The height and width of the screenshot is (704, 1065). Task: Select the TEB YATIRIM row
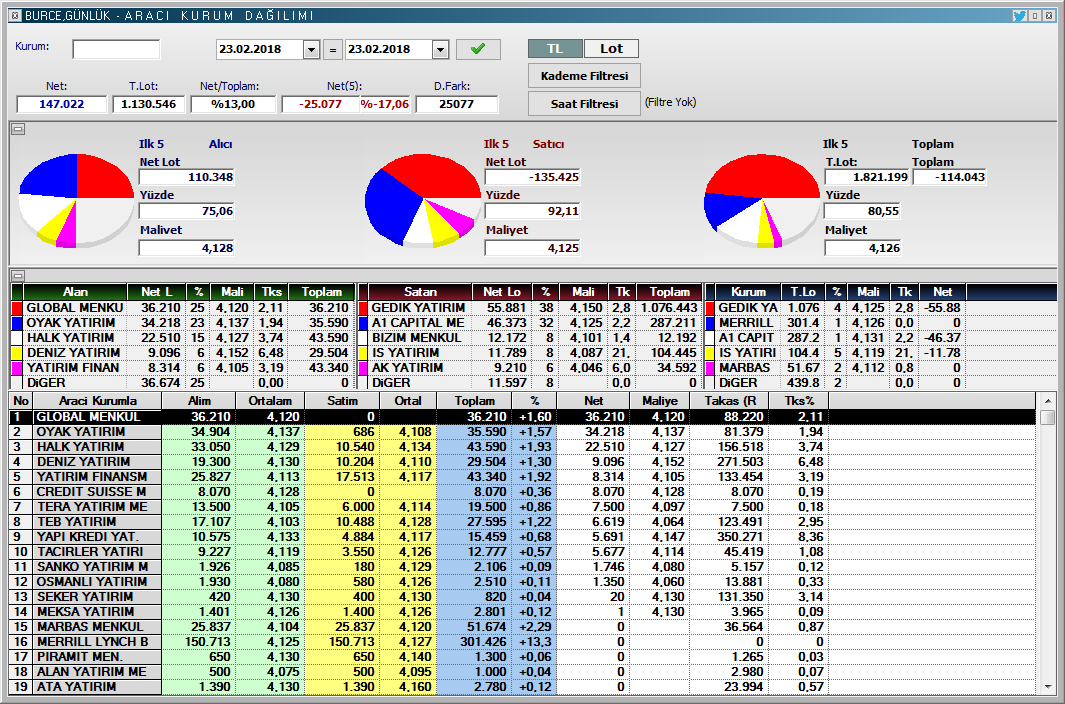pyautogui.click(x=523, y=521)
